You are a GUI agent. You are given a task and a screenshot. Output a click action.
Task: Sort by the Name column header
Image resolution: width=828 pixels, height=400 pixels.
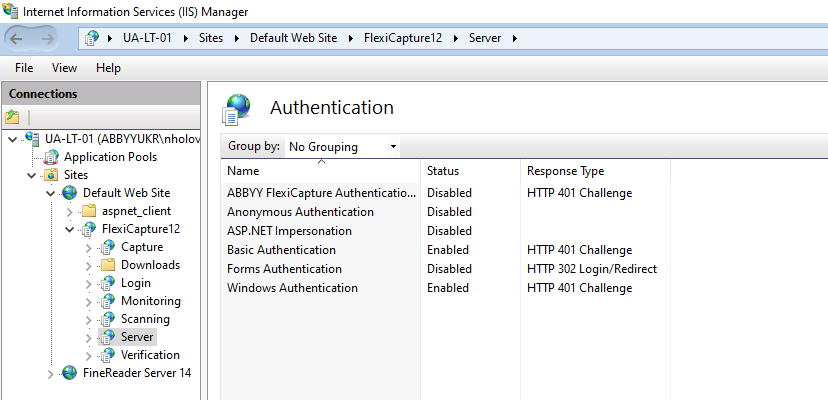[x=321, y=171]
